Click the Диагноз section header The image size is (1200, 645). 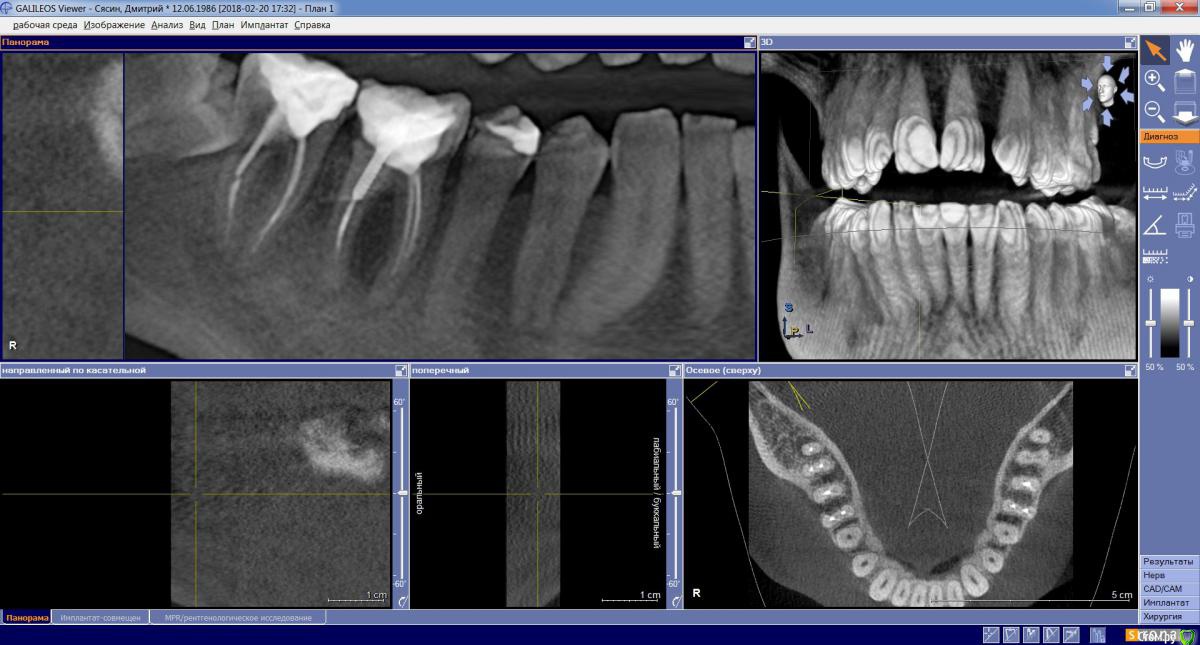(1167, 136)
